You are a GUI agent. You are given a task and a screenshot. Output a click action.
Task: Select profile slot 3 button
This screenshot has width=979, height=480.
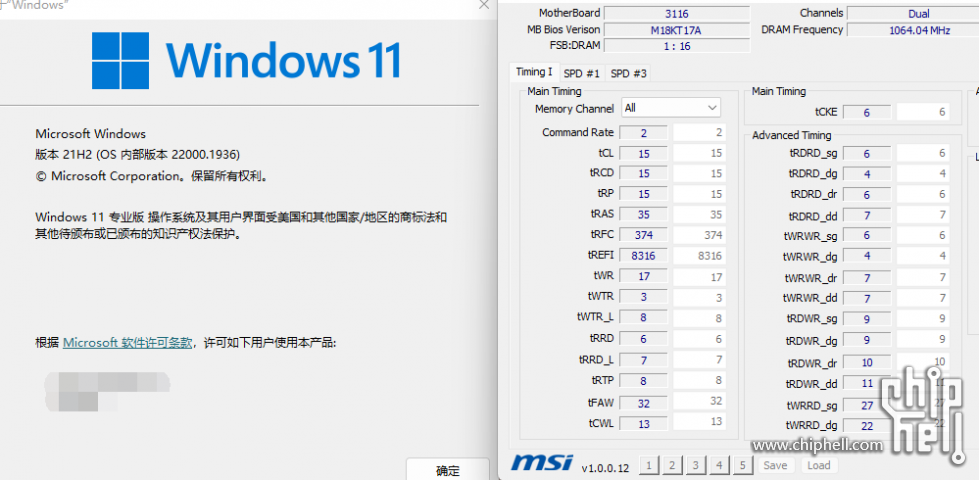[694, 465]
